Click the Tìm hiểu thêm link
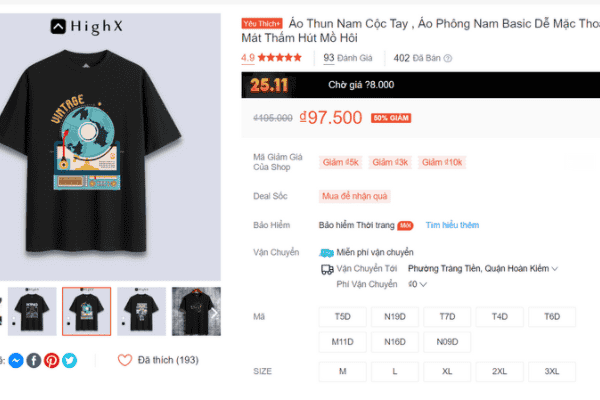 452,225
